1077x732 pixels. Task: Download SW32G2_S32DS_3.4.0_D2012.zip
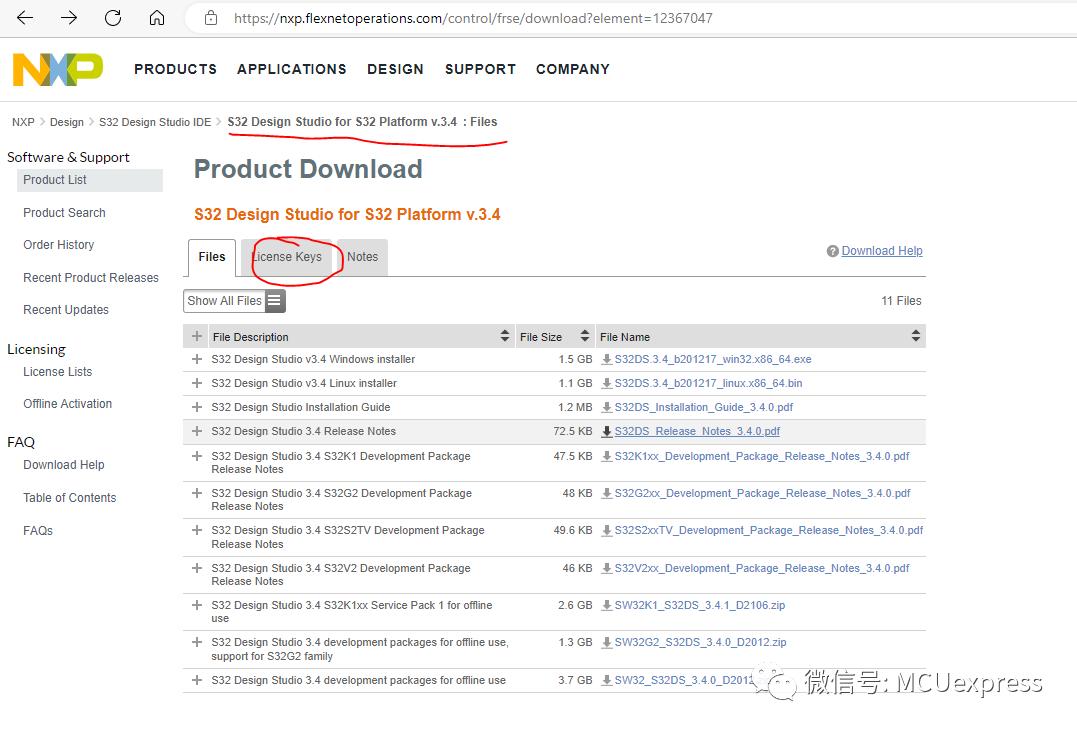701,643
